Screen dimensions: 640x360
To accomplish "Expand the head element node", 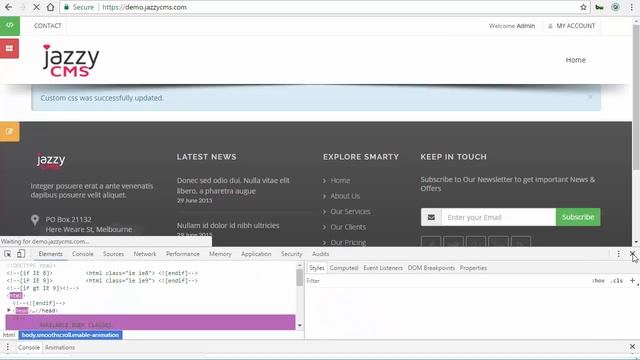I will pyautogui.click(x=9, y=311).
